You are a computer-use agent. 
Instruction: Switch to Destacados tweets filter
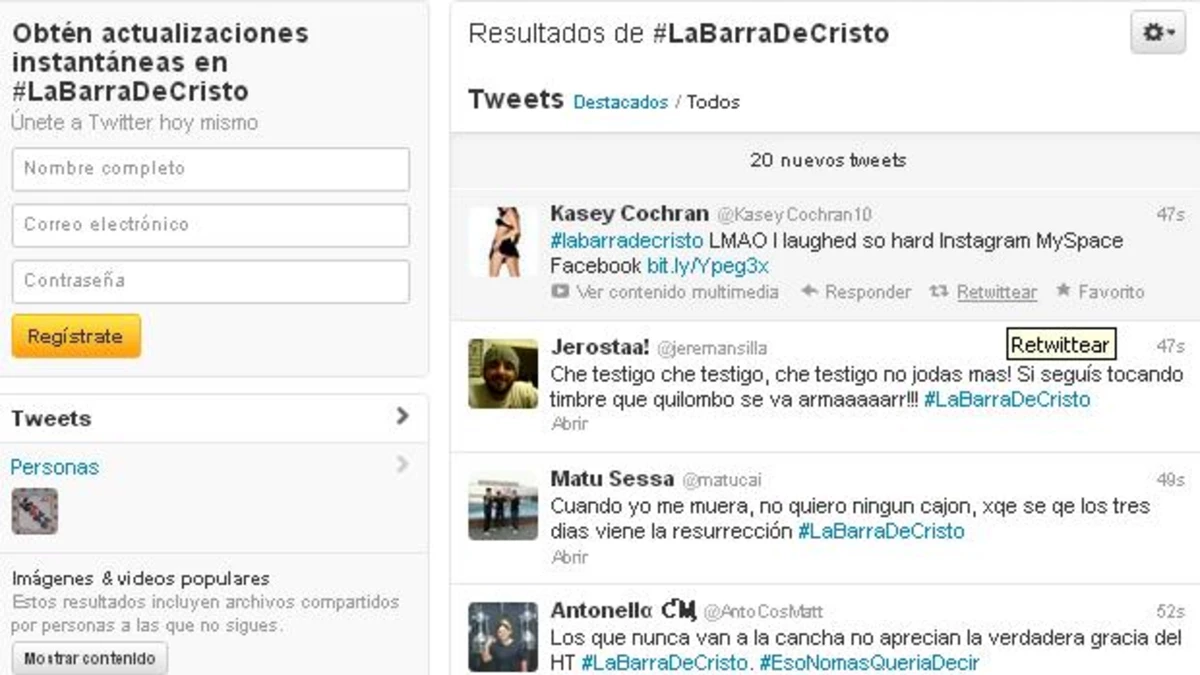coord(620,102)
